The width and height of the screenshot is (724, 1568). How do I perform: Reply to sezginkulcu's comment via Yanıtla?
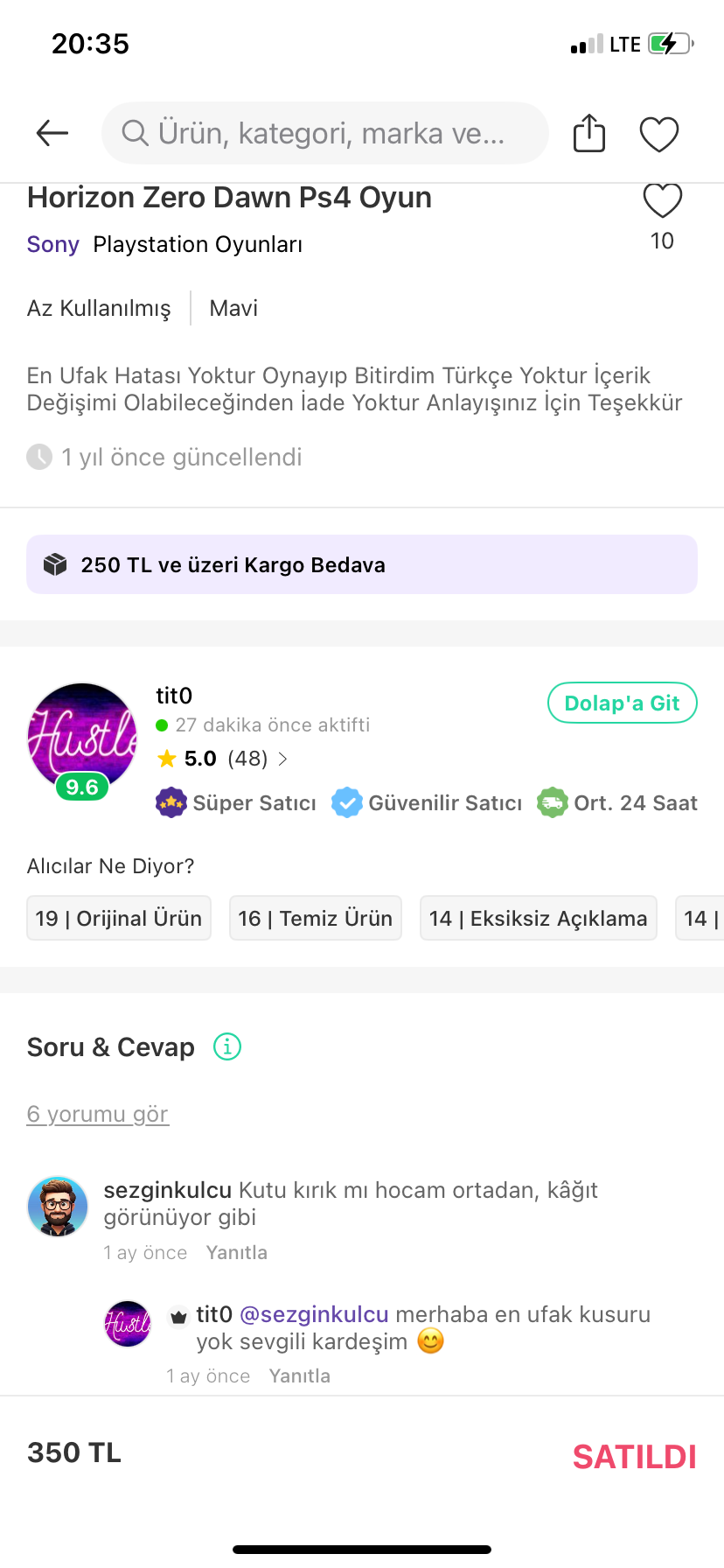coord(236,1252)
